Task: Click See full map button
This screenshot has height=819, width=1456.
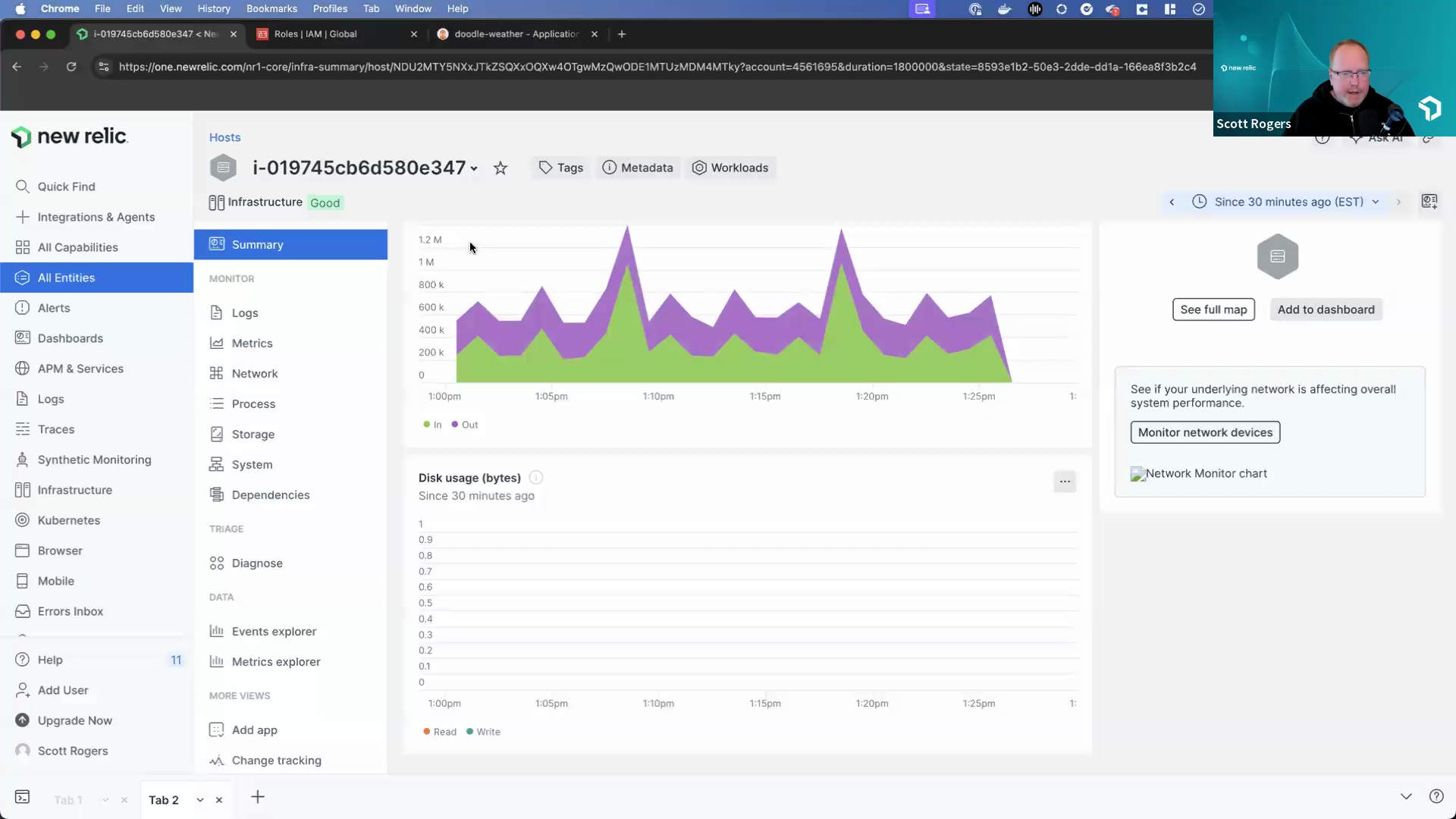Action: point(1213,309)
